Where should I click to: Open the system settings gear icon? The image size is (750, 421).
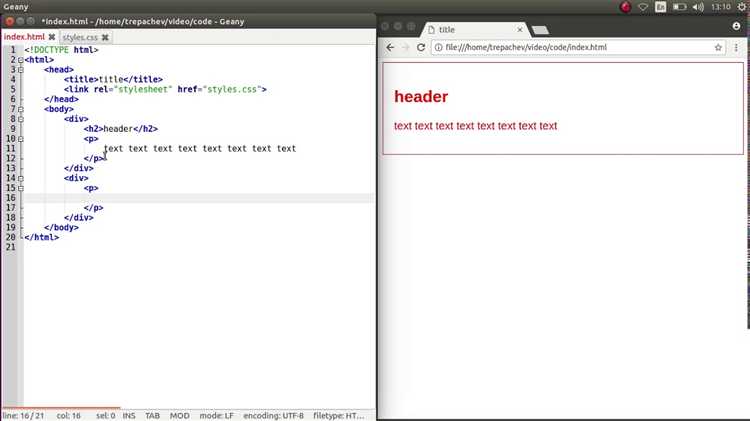point(742,7)
